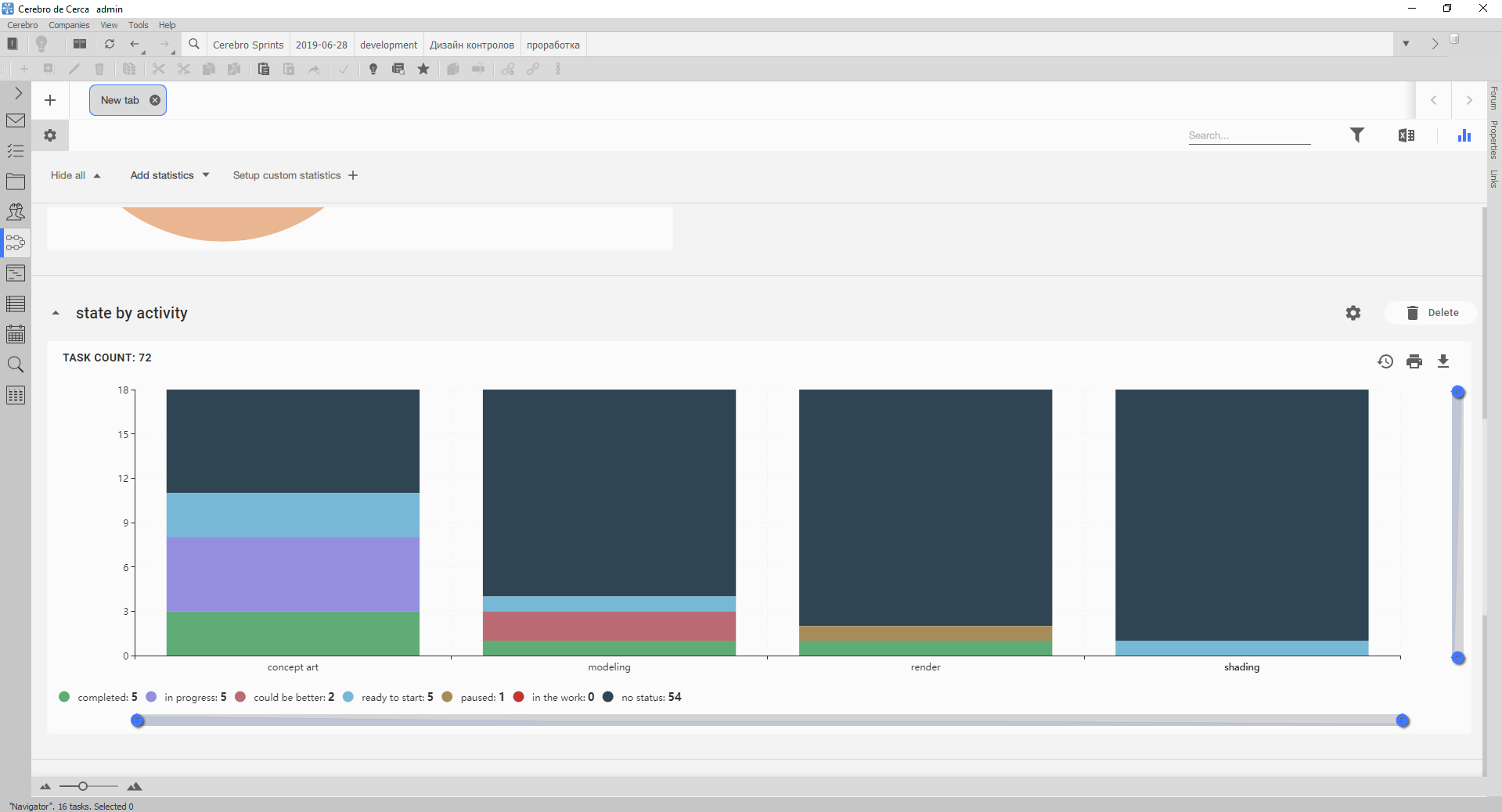Viewport: 1502px width, 812px height.
Task: Click the dark lightbulb toolbar icon
Action: pos(373,69)
